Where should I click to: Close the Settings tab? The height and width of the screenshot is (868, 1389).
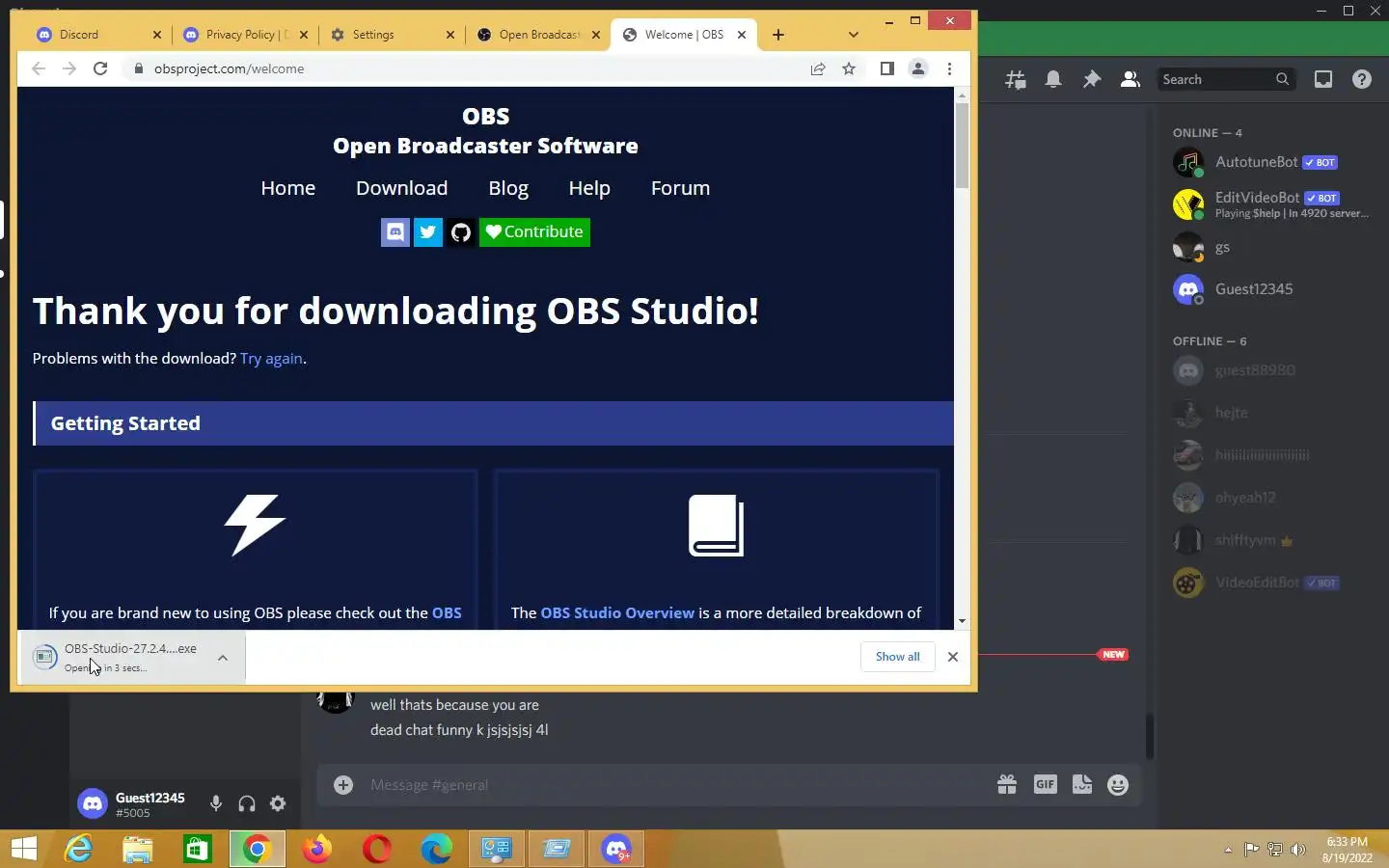449,35
